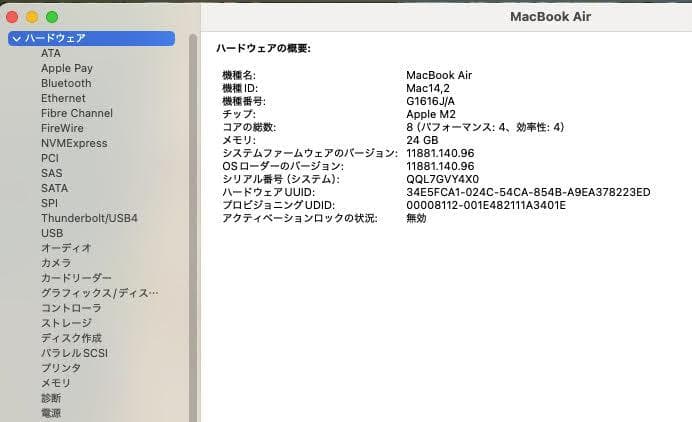The width and height of the screenshot is (692, 422).
Task: Click the チップ label
Action: tap(239, 114)
